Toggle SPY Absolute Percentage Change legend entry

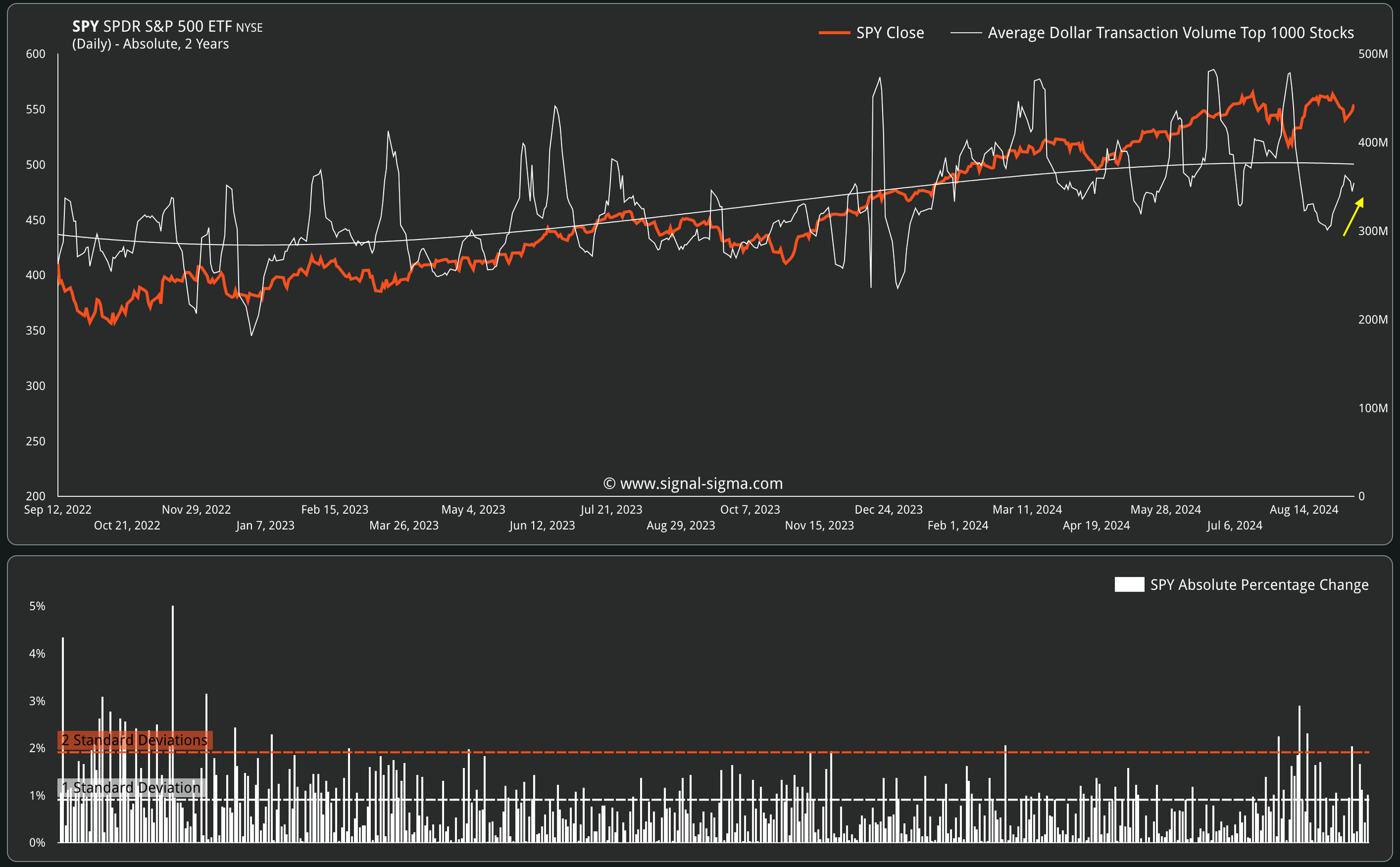(1241, 584)
